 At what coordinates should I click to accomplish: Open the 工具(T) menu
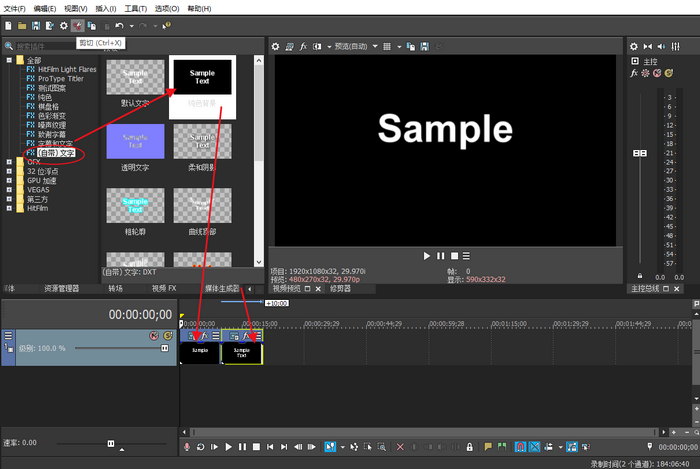[x=121, y=7]
